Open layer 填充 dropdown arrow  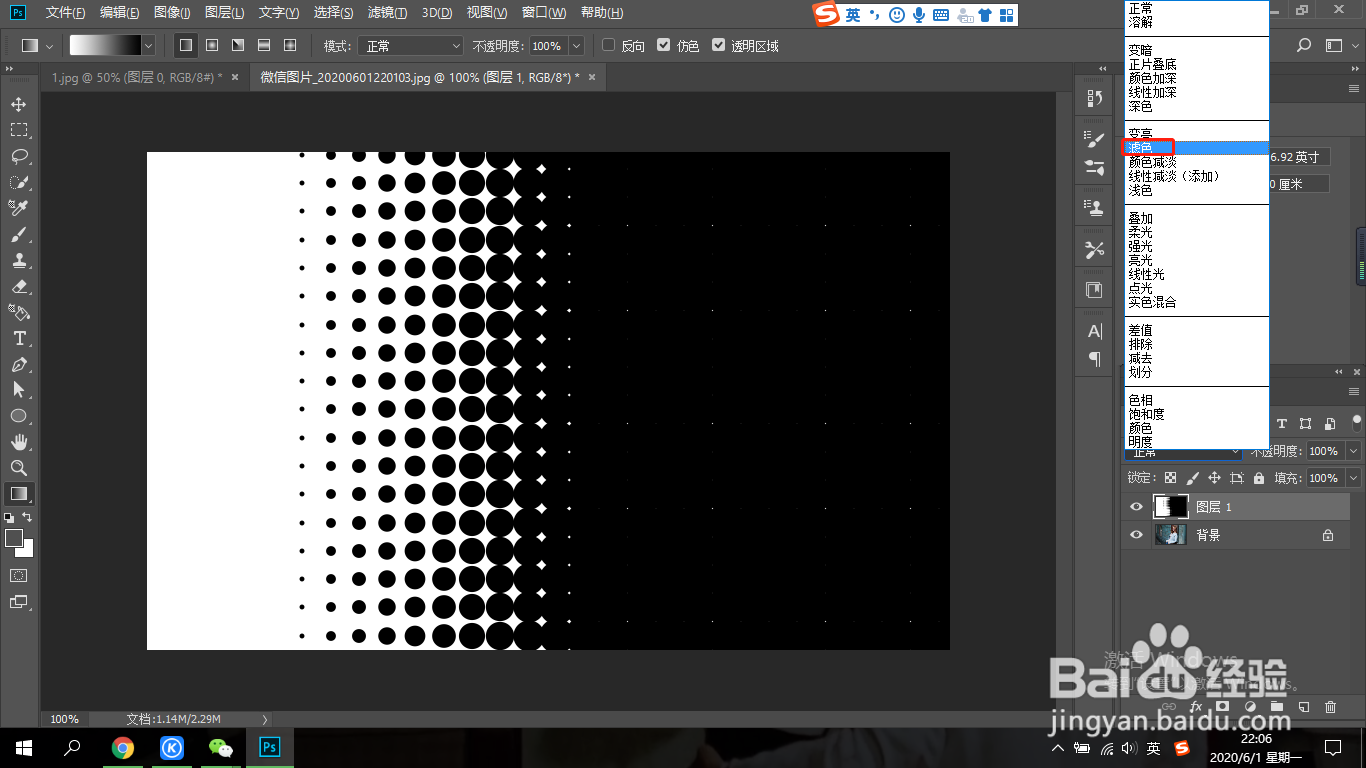click(1353, 478)
